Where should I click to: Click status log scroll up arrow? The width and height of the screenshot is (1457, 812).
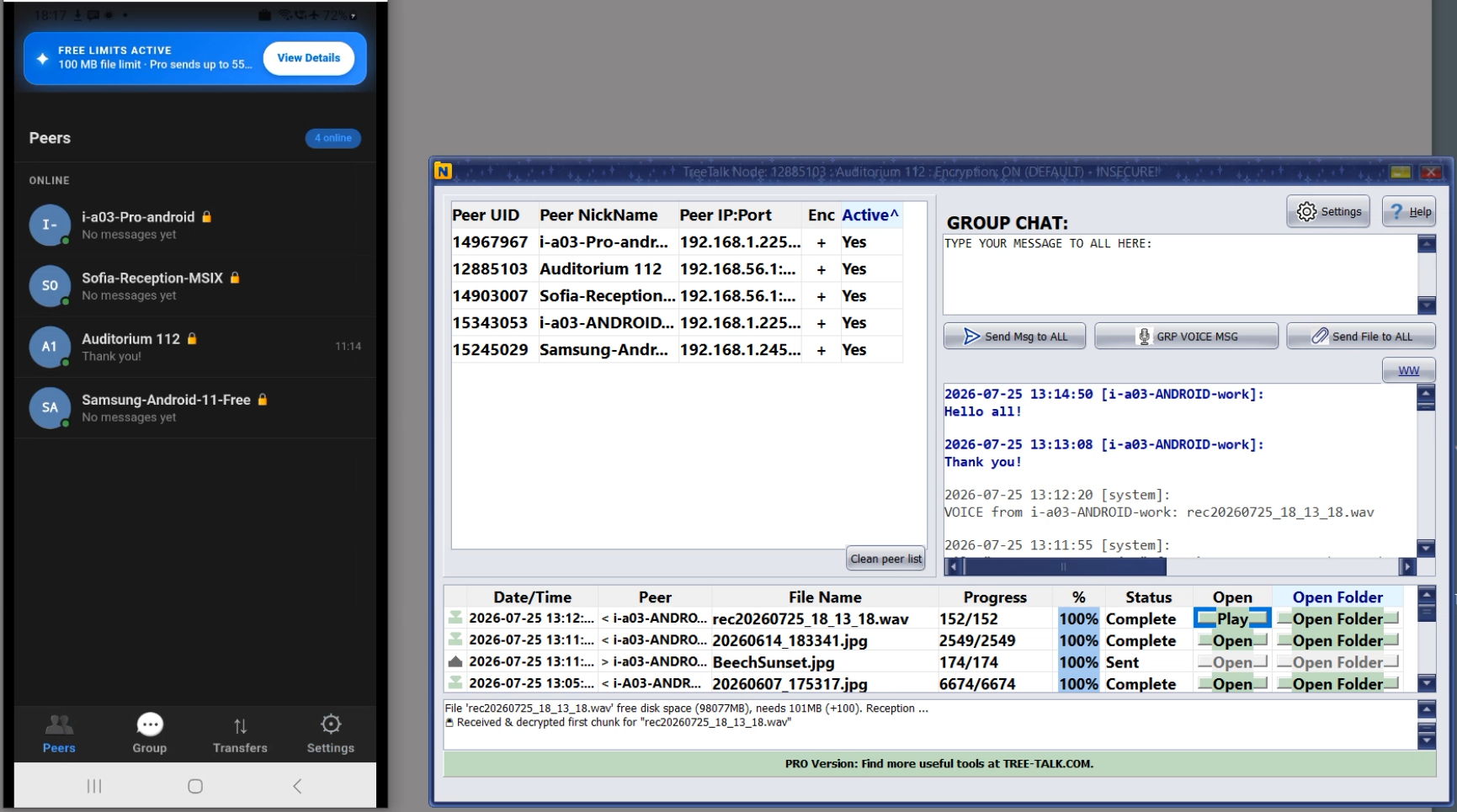pos(1426,709)
